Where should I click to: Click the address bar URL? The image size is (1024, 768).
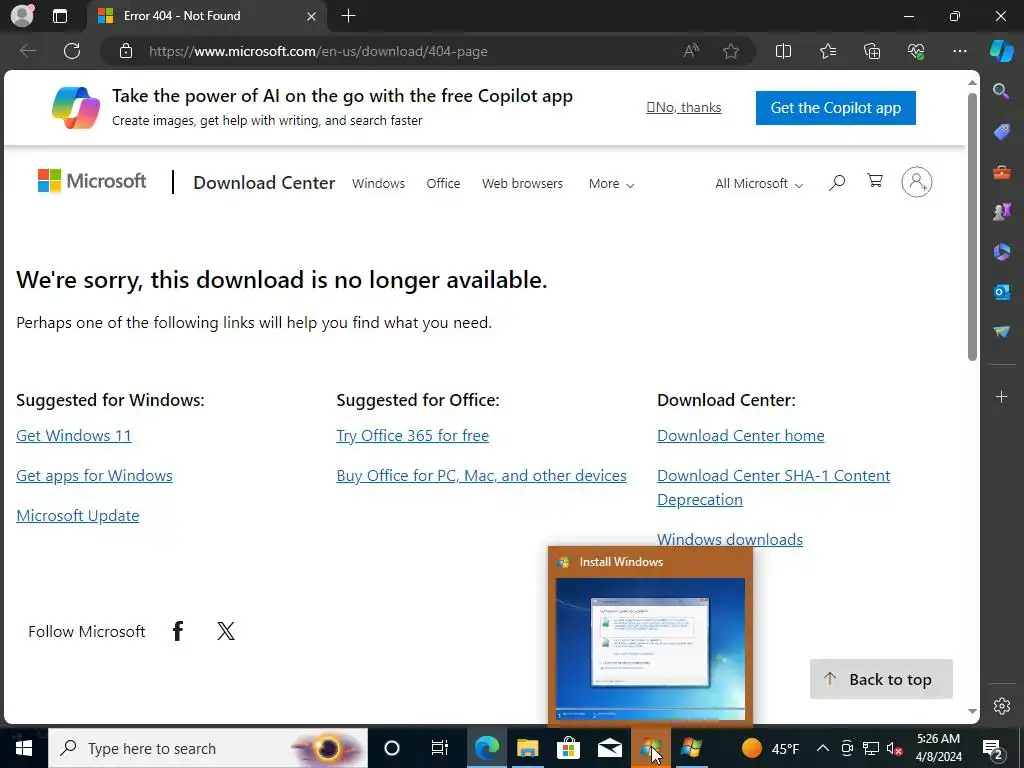pyautogui.click(x=318, y=51)
